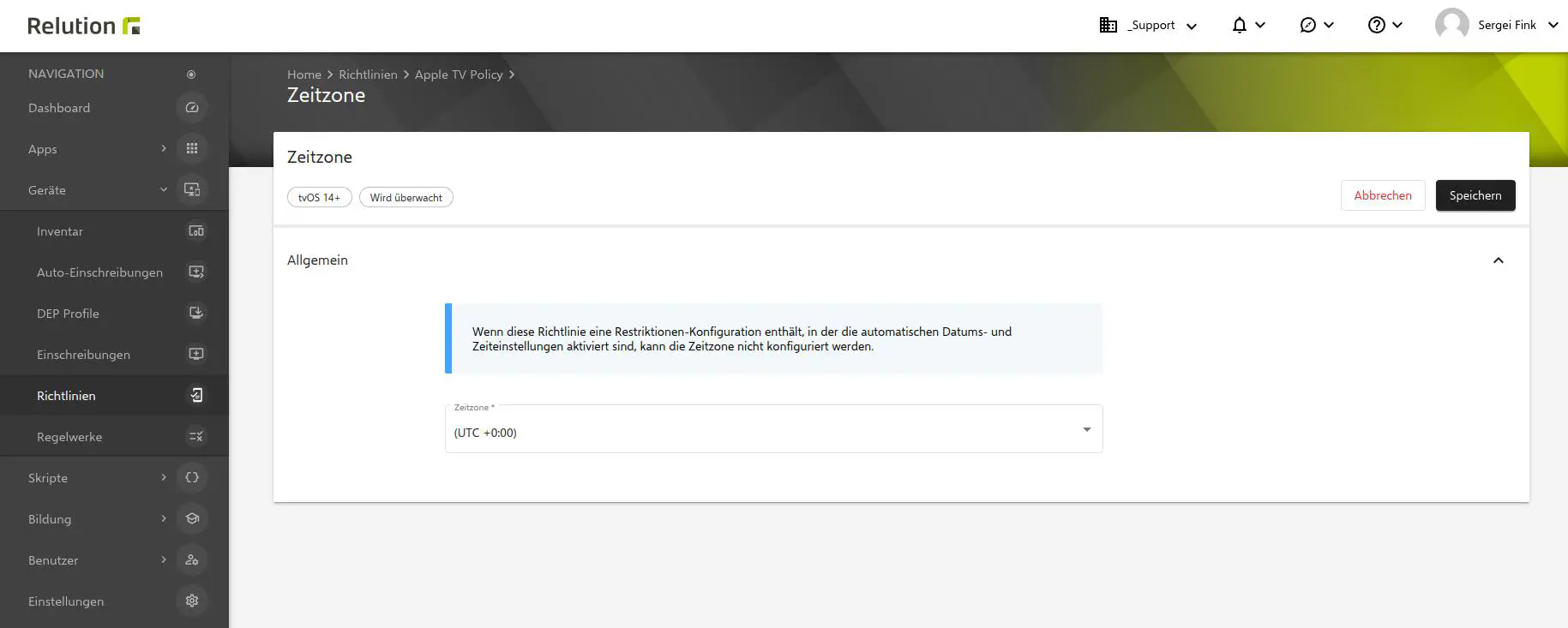Click the Wird überwacht chip
Screen dimensions: 1568x628
pos(406,198)
